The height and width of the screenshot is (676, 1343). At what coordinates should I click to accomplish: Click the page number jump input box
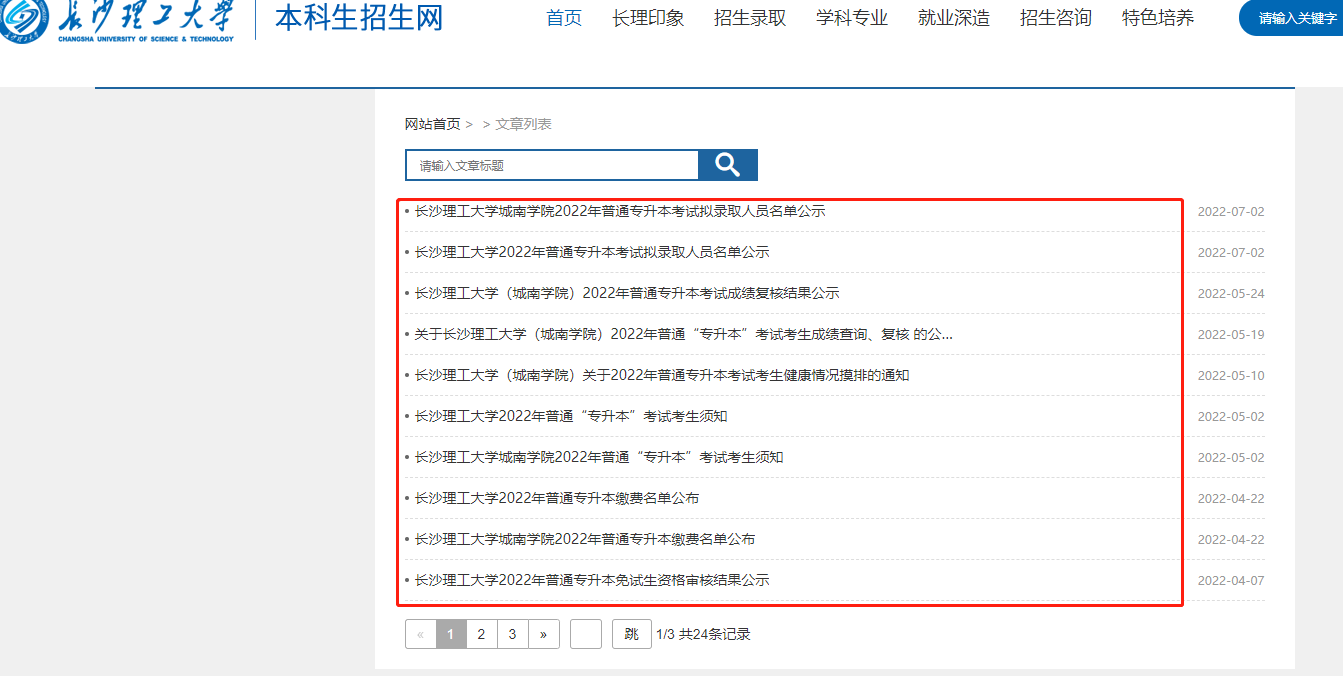pyautogui.click(x=586, y=634)
